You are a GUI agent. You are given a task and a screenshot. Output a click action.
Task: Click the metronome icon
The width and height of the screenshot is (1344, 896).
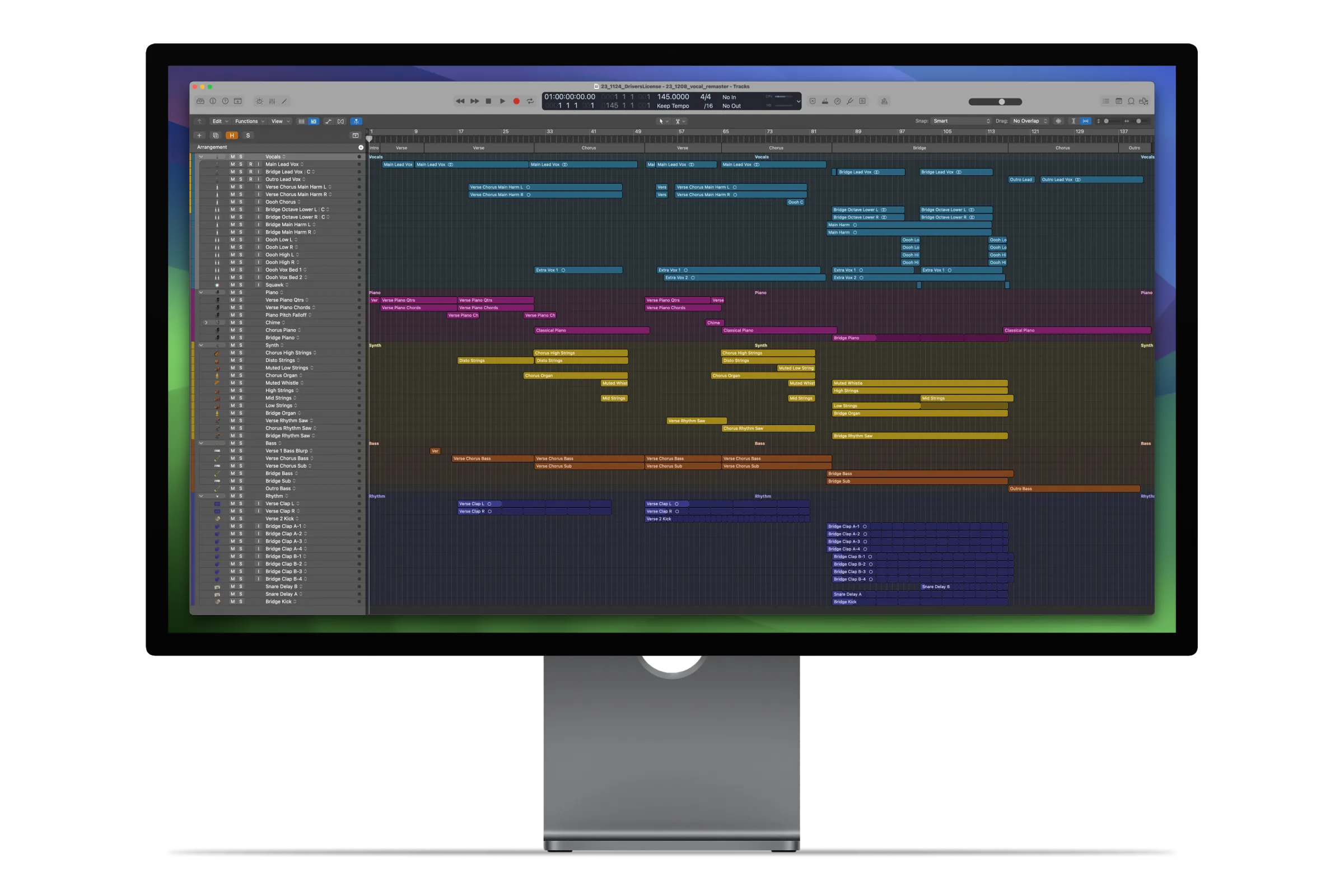click(884, 101)
